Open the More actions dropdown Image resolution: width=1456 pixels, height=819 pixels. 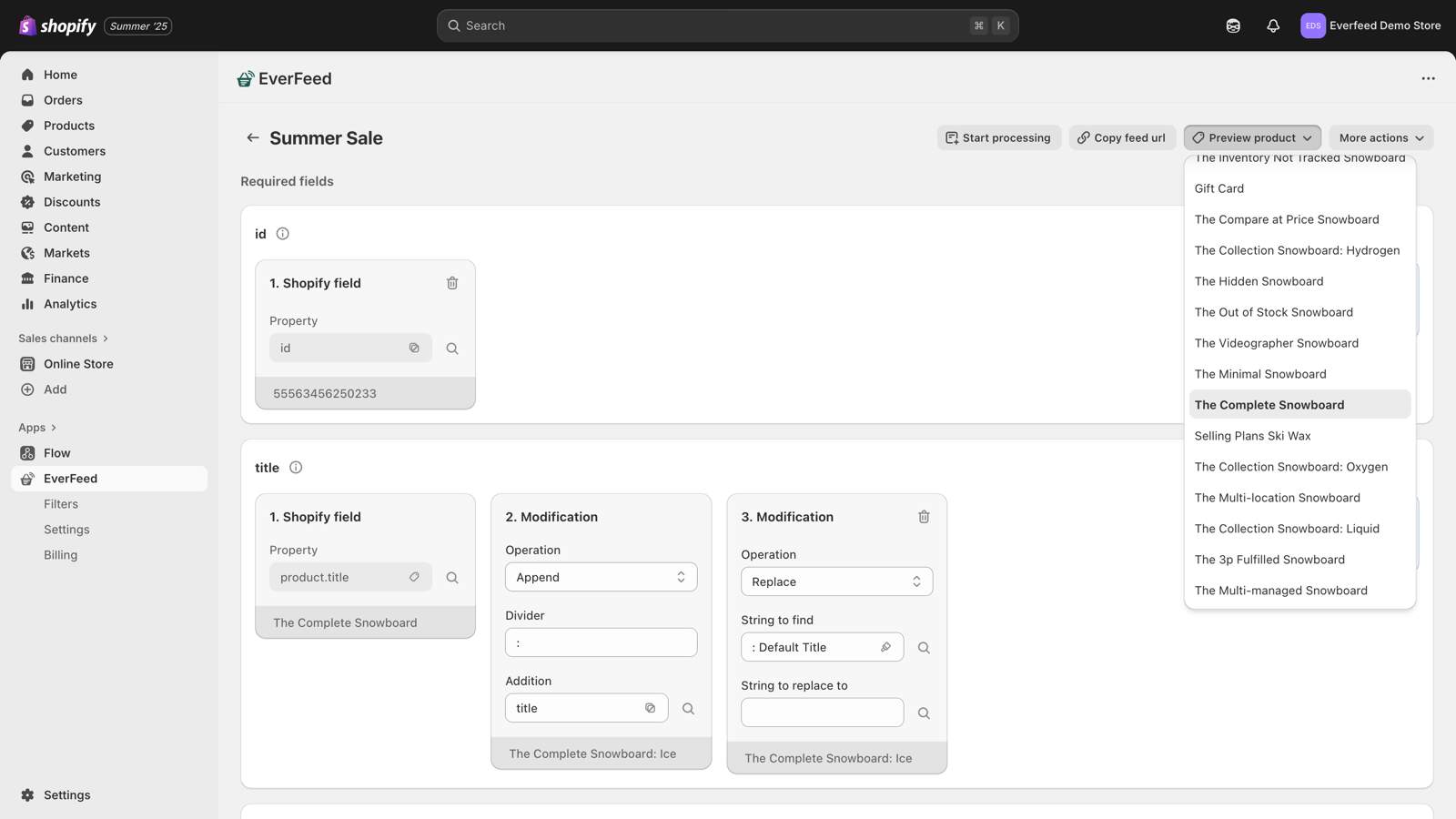pyautogui.click(x=1381, y=137)
